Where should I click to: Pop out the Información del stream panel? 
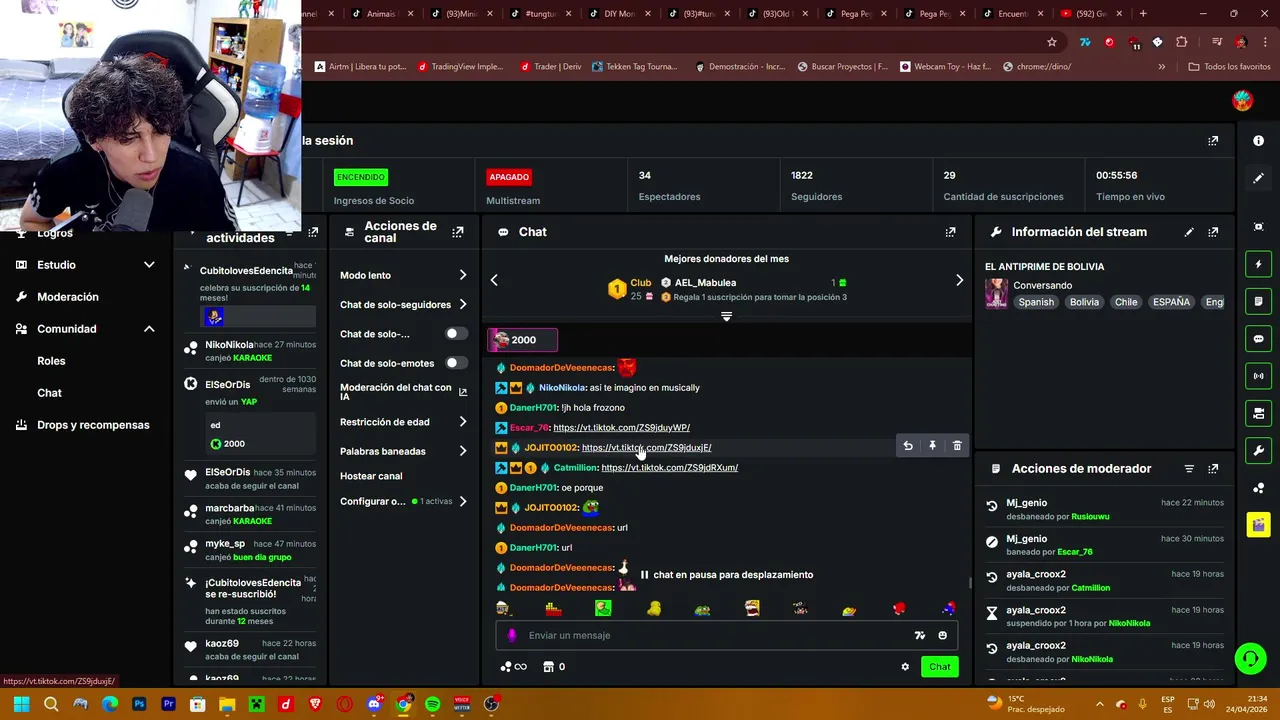(1213, 232)
